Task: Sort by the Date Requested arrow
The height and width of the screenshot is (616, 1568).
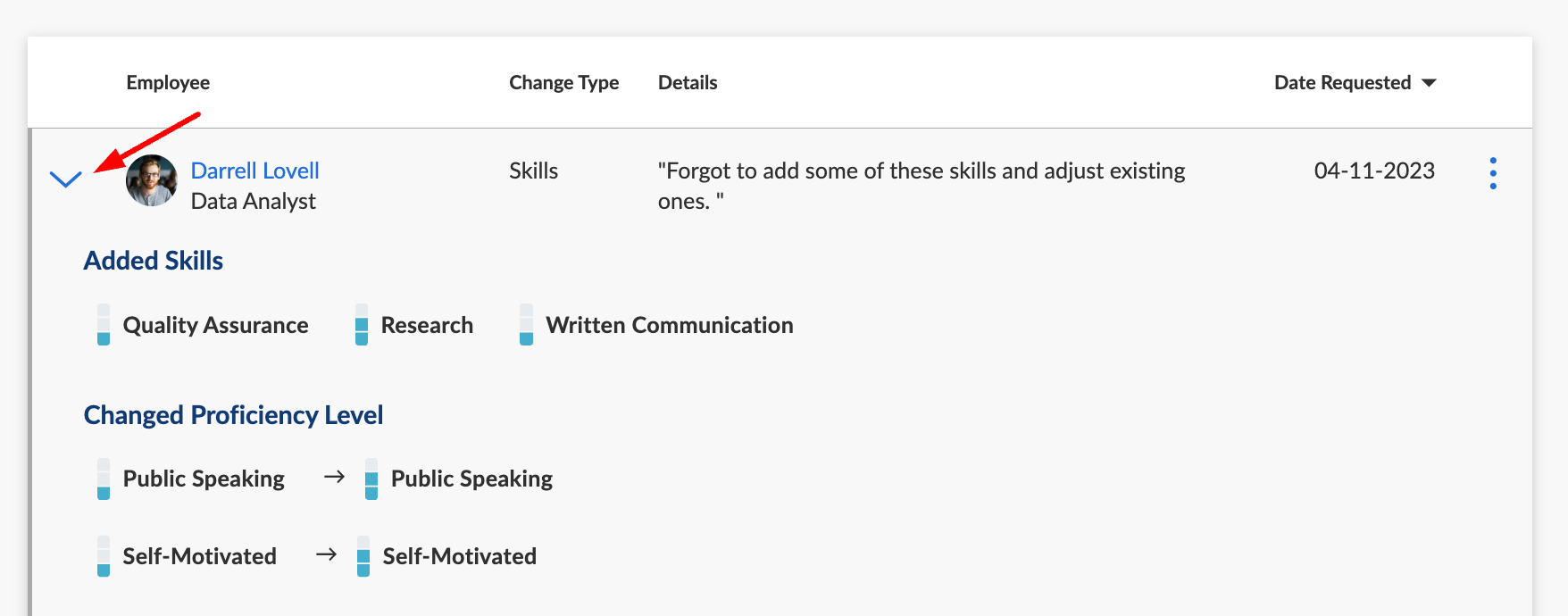Action: 1429,83
